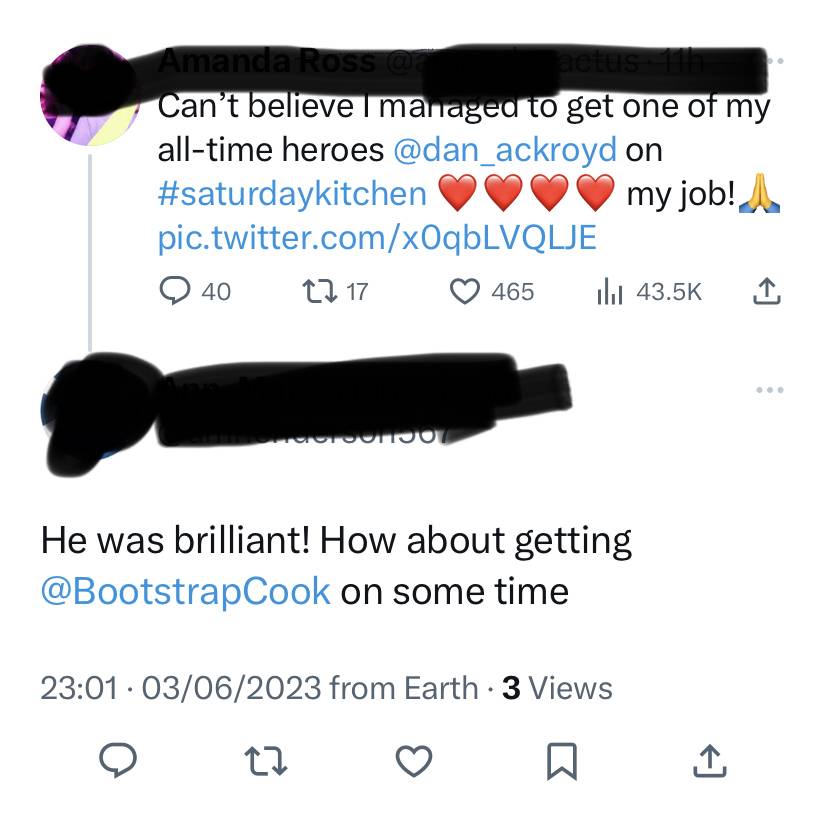Like the reply tweet with heart icon

pos(414,760)
